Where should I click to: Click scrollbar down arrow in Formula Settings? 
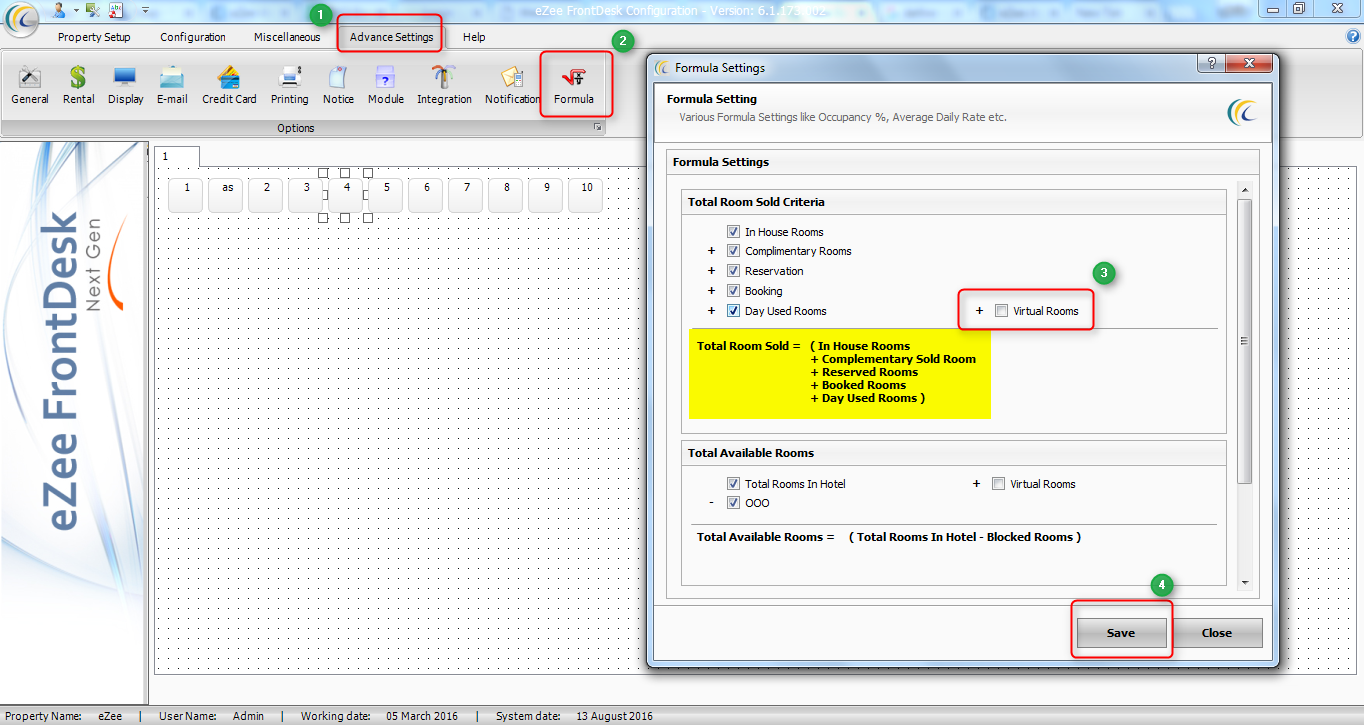pos(1244,582)
